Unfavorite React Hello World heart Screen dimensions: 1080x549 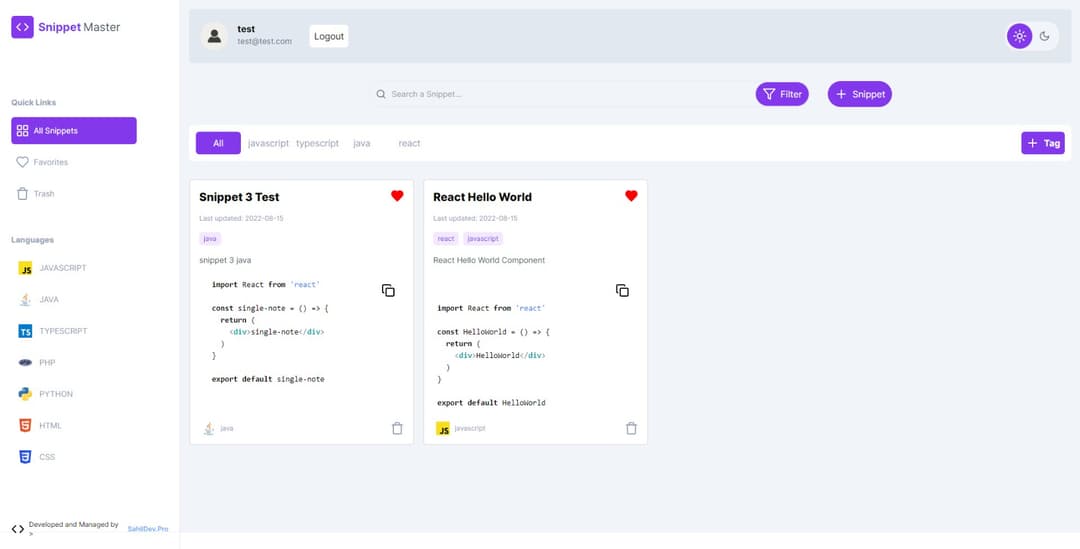tap(631, 196)
